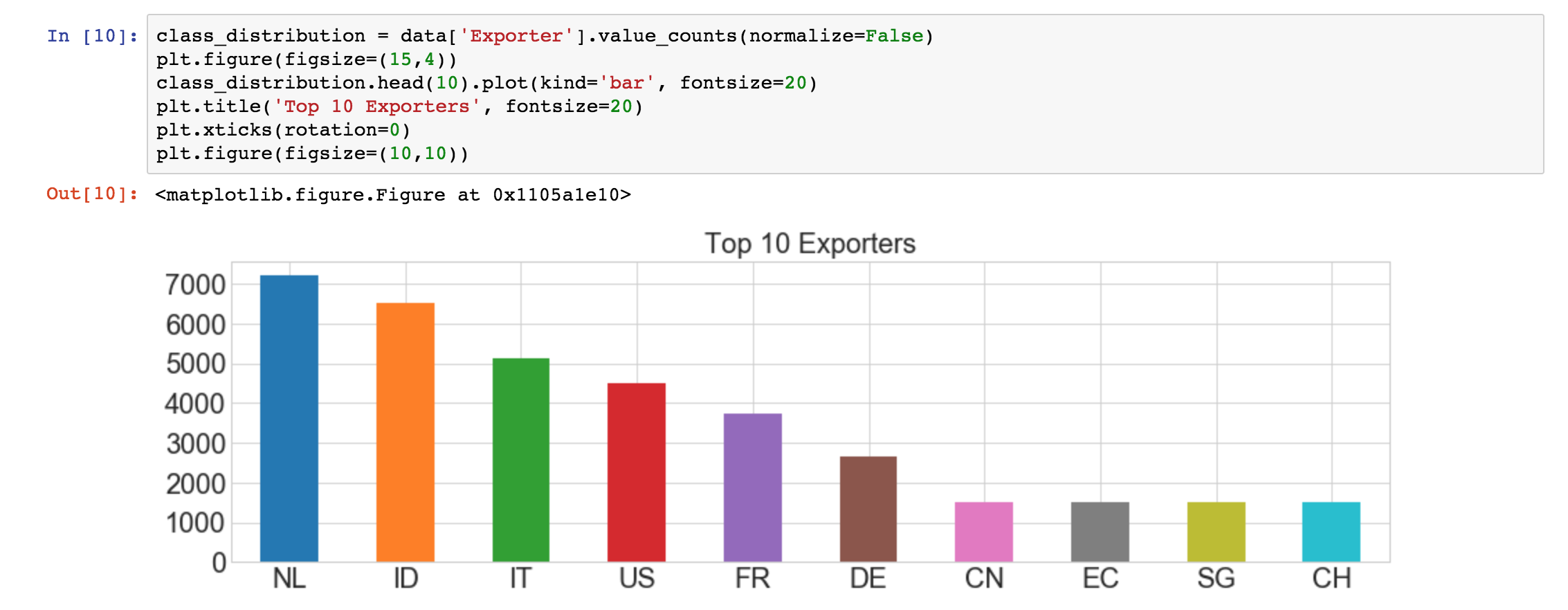Click the matplotlib Figure output text
Screen dimensions: 1568x610
(393, 195)
